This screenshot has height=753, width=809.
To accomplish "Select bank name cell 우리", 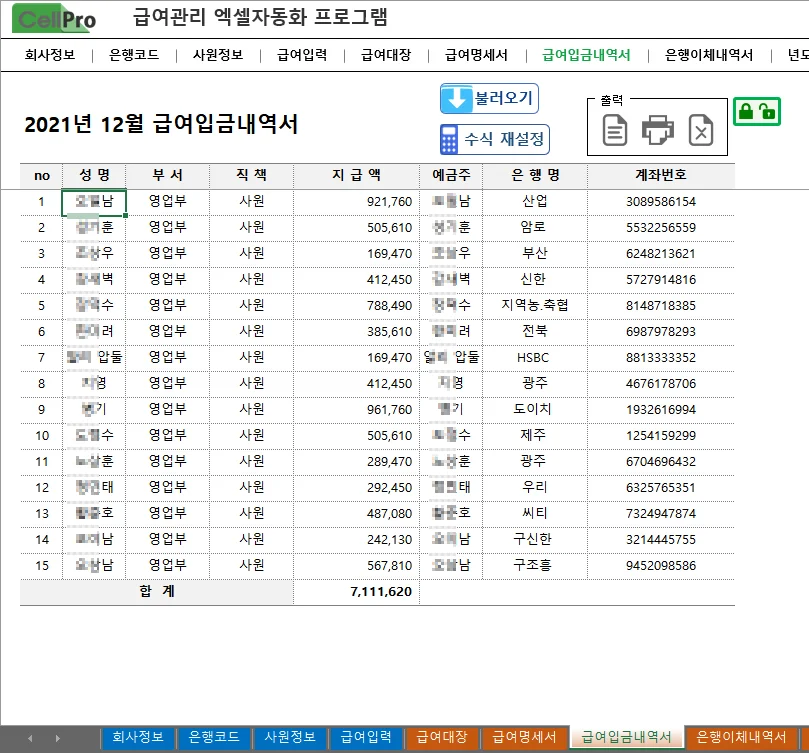I will (x=535, y=488).
